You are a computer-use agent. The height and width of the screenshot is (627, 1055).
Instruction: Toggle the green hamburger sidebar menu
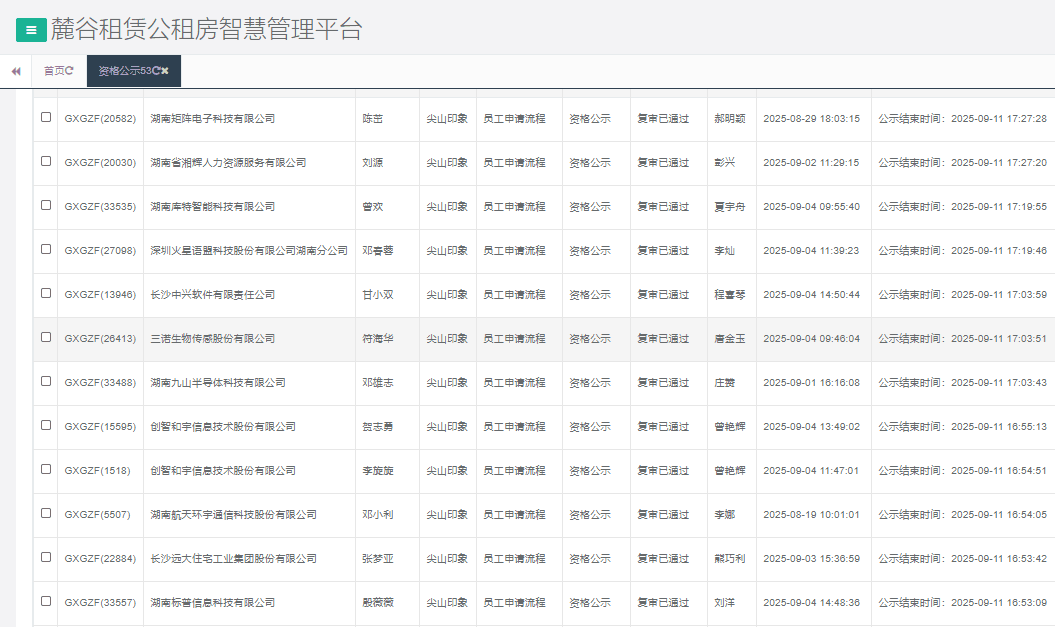point(31,30)
